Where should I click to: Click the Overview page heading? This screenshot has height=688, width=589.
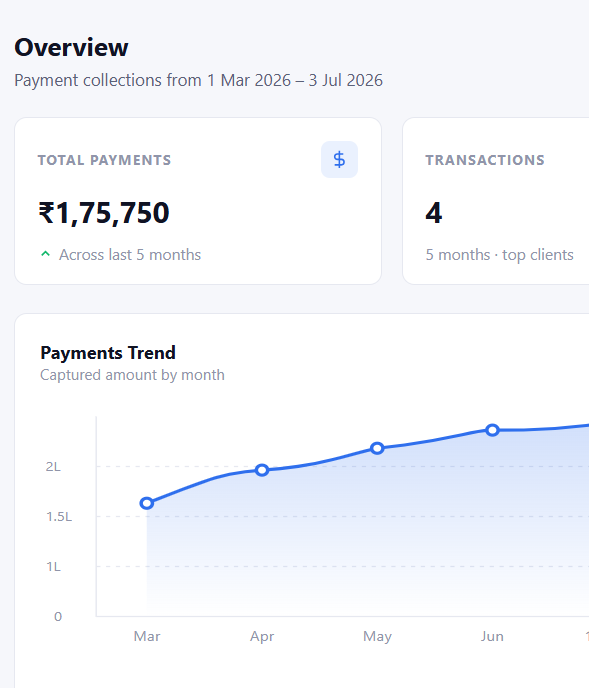71,47
